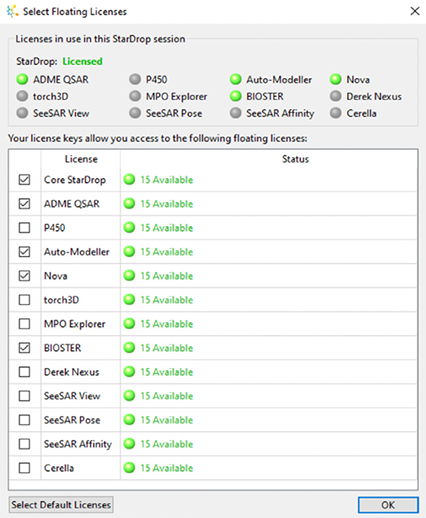Click green availability dot in P450 row
Screen dimensions: 426x518
[129, 227]
